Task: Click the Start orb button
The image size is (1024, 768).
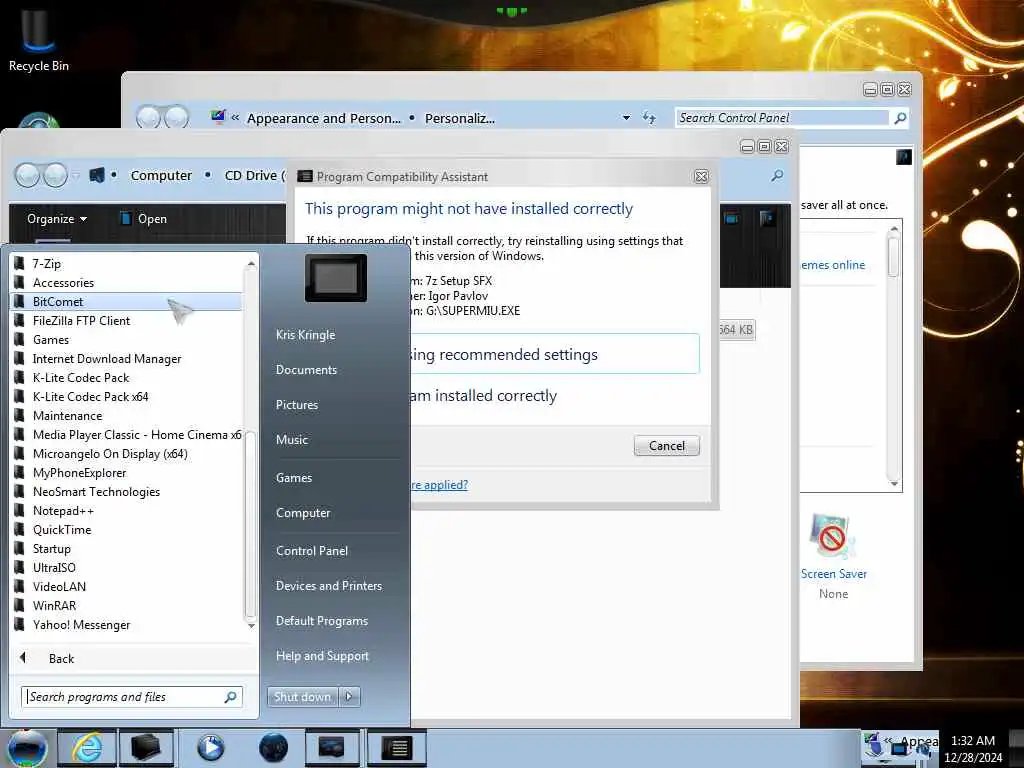Action: pyautogui.click(x=27, y=748)
